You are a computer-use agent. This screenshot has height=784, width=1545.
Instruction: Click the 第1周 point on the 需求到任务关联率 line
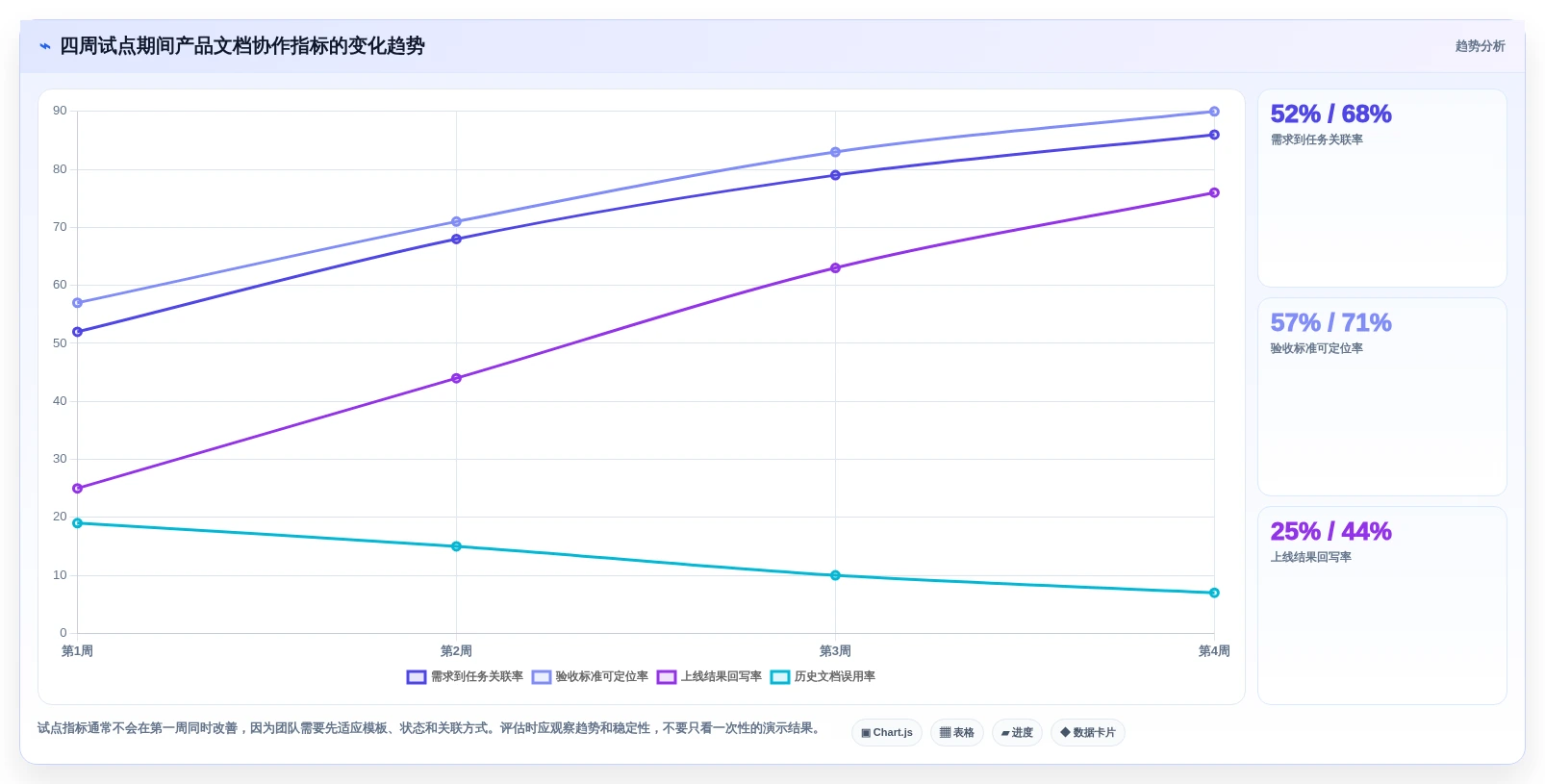pyautogui.click(x=78, y=332)
